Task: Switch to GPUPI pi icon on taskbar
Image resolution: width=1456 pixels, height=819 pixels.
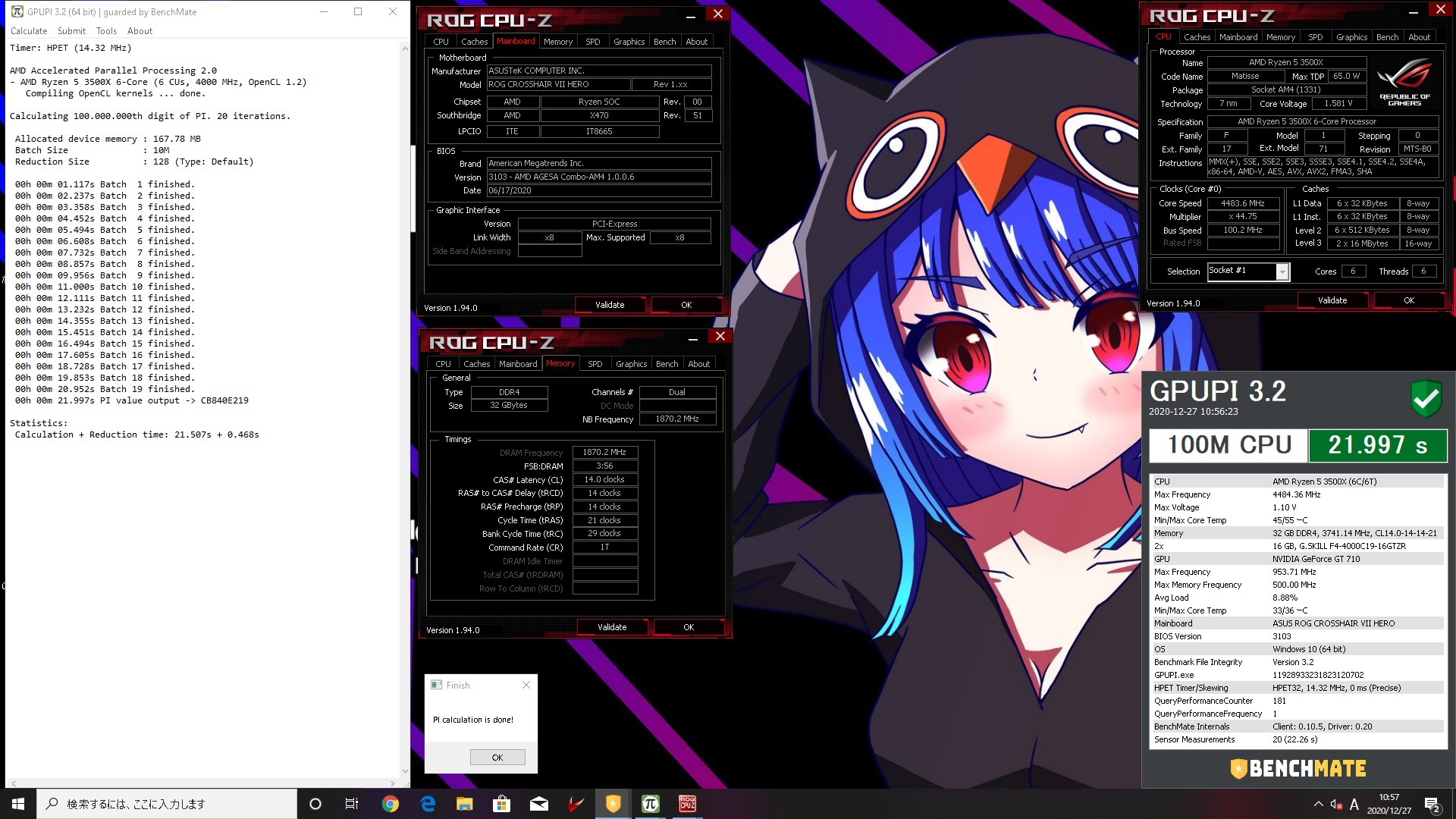Action: pos(651,804)
